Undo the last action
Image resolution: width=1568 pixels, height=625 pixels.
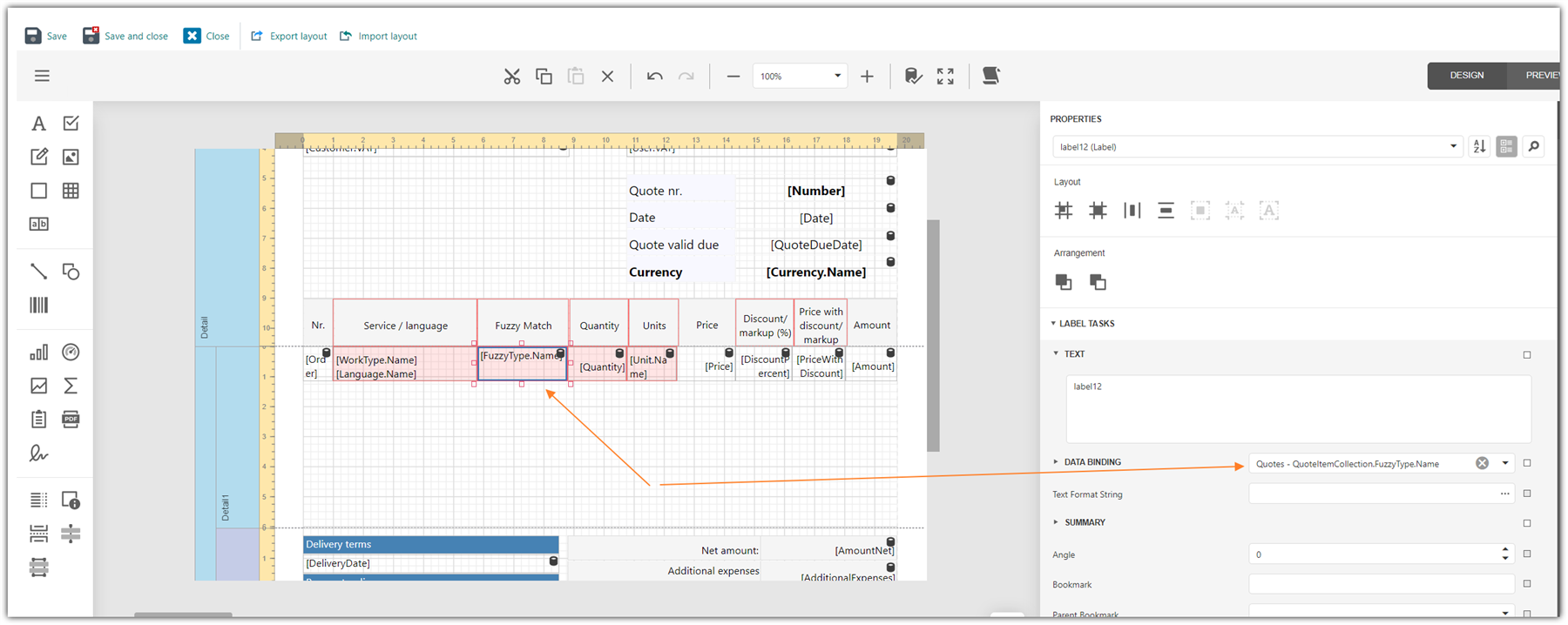(x=654, y=77)
